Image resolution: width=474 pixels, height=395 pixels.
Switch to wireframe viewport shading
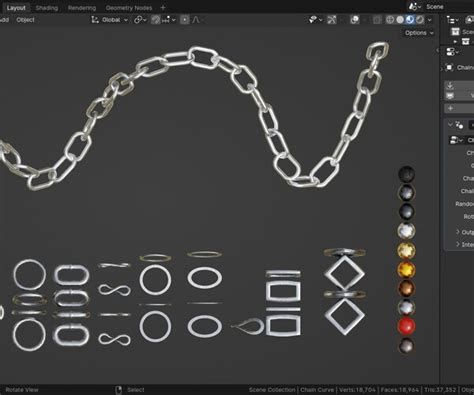(390, 20)
